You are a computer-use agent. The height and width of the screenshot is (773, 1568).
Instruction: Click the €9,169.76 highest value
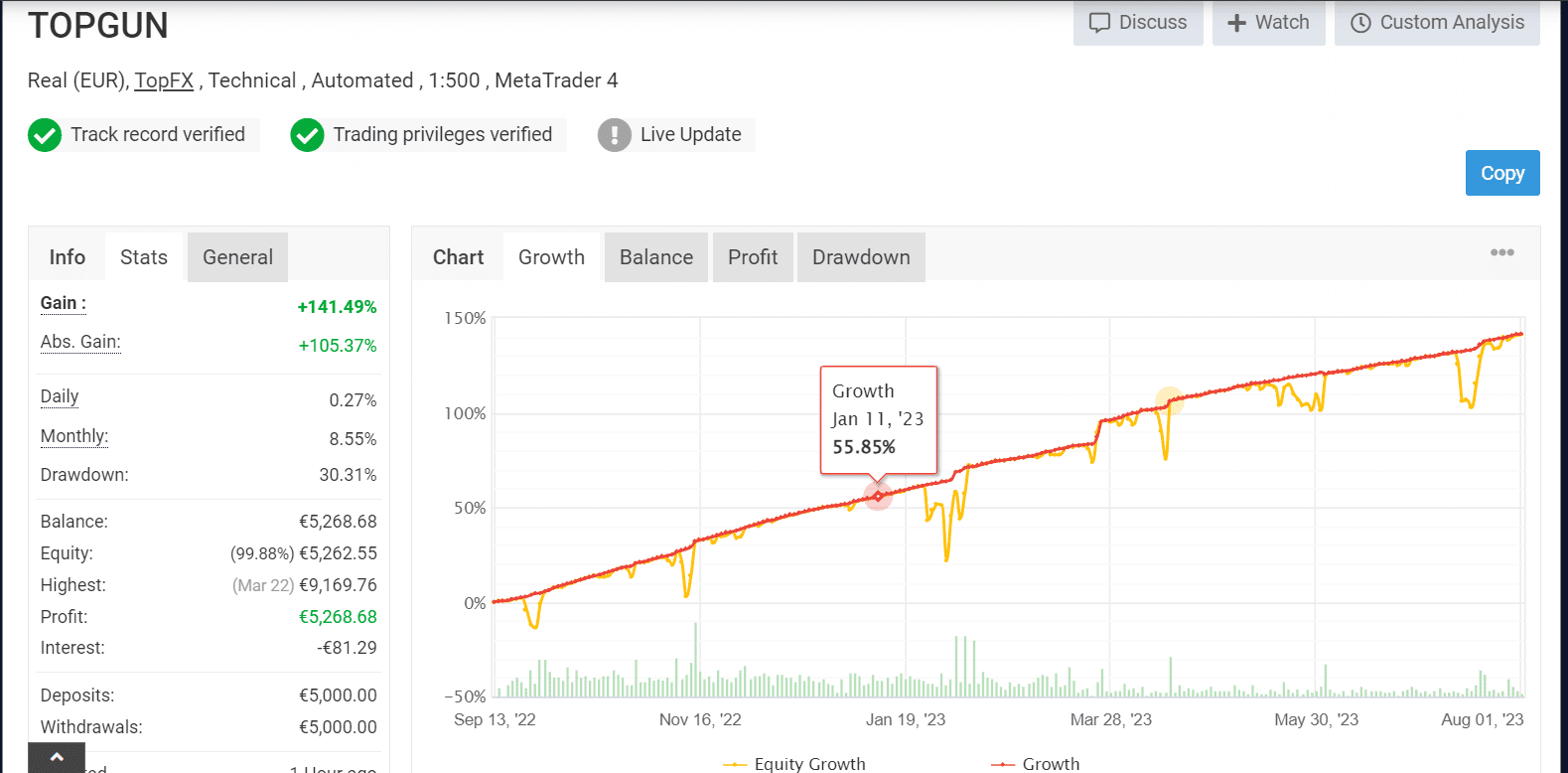338,585
